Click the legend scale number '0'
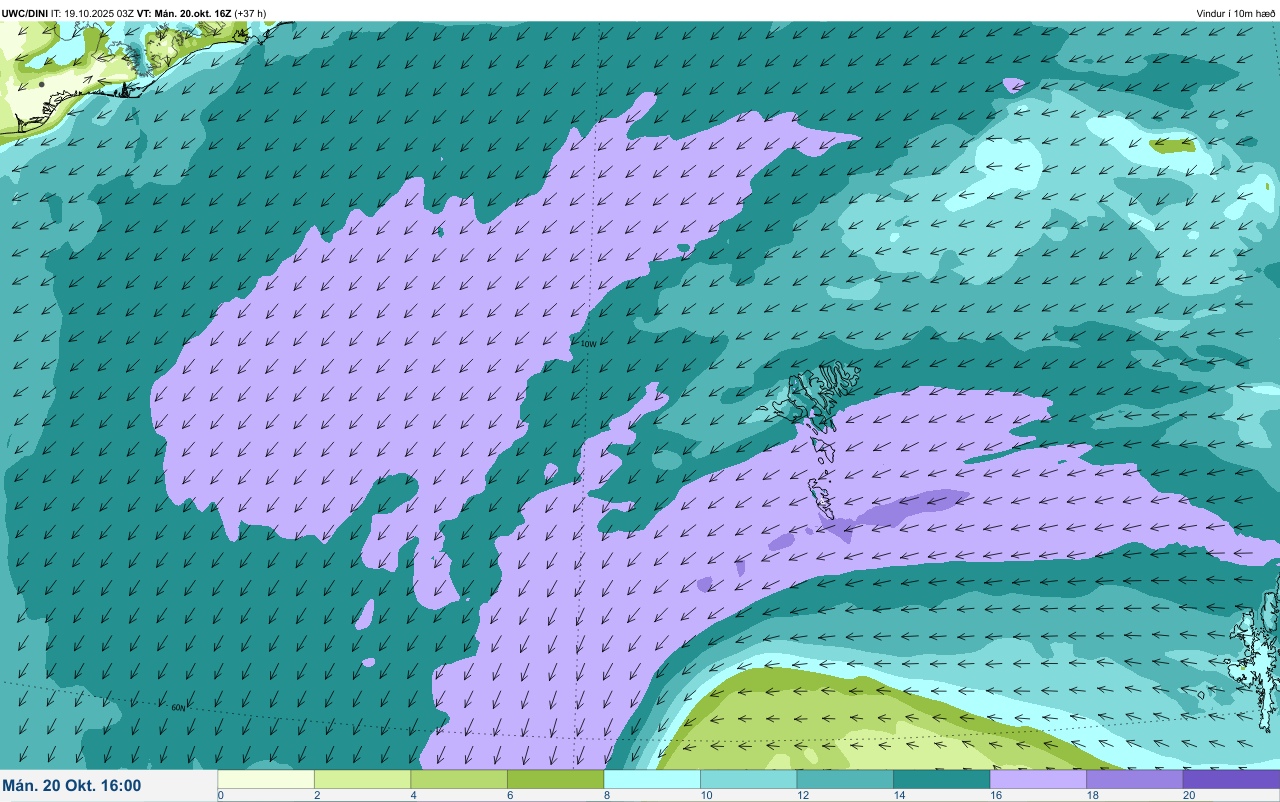This screenshot has width=1280, height=802. coord(220,795)
